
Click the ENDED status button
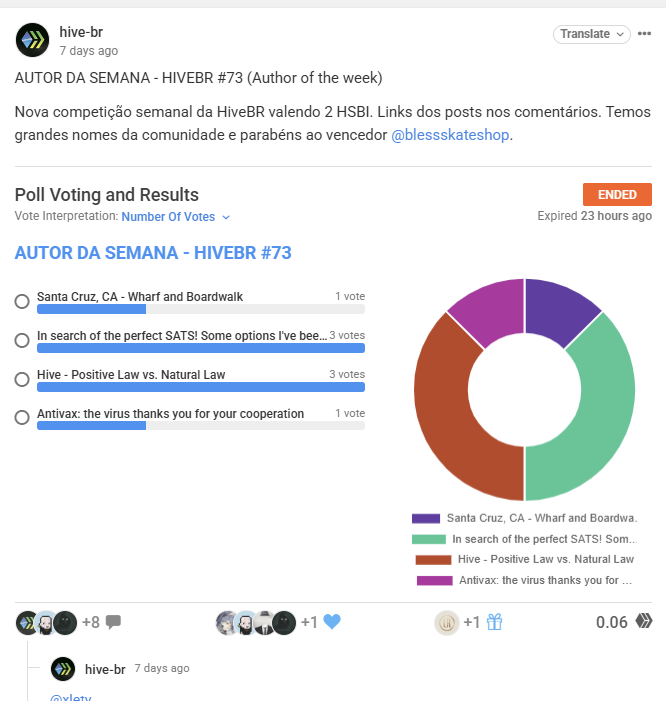point(617,194)
